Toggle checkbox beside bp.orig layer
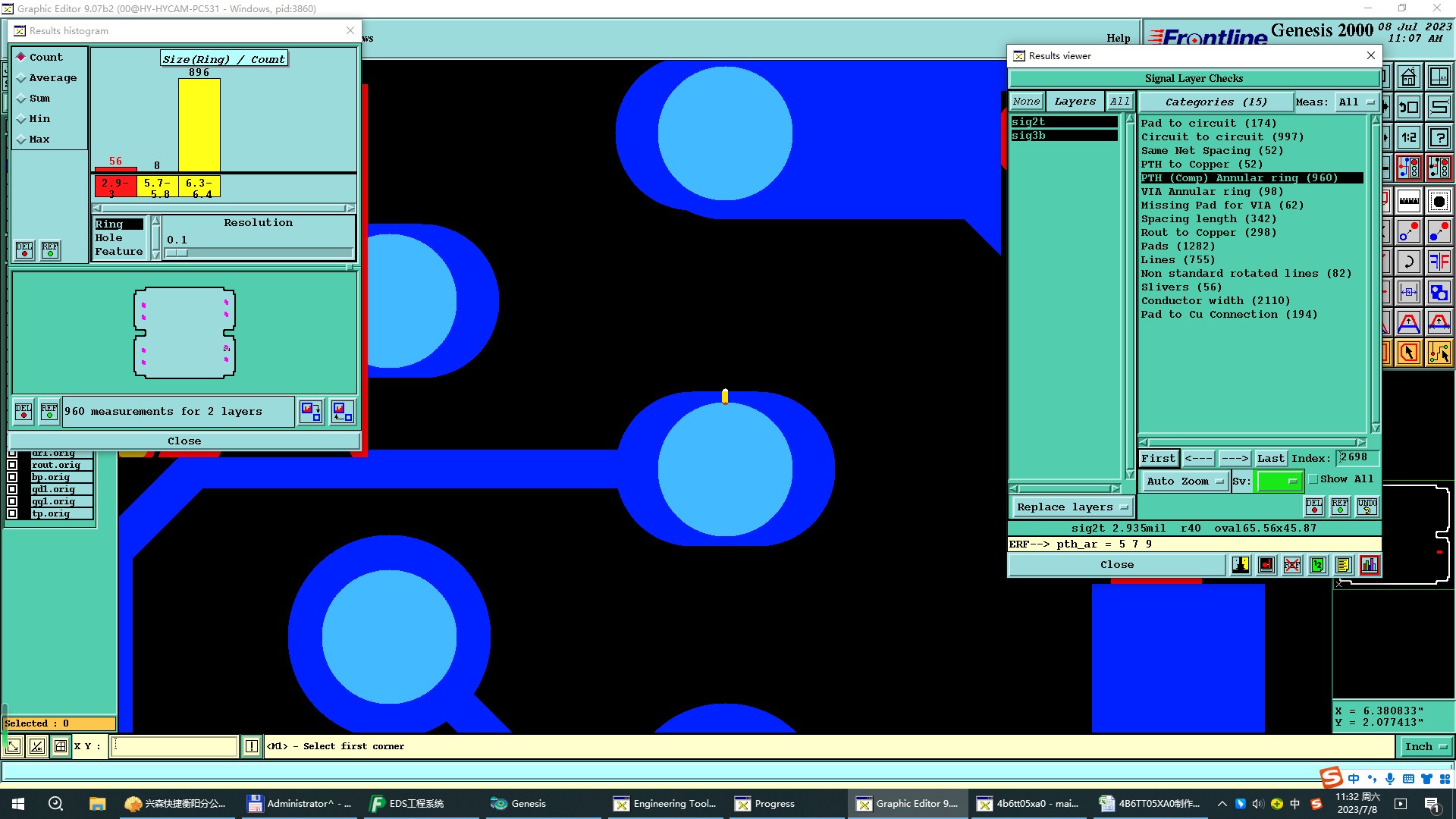This screenshot has width=1456, height=819. [12, 477]
